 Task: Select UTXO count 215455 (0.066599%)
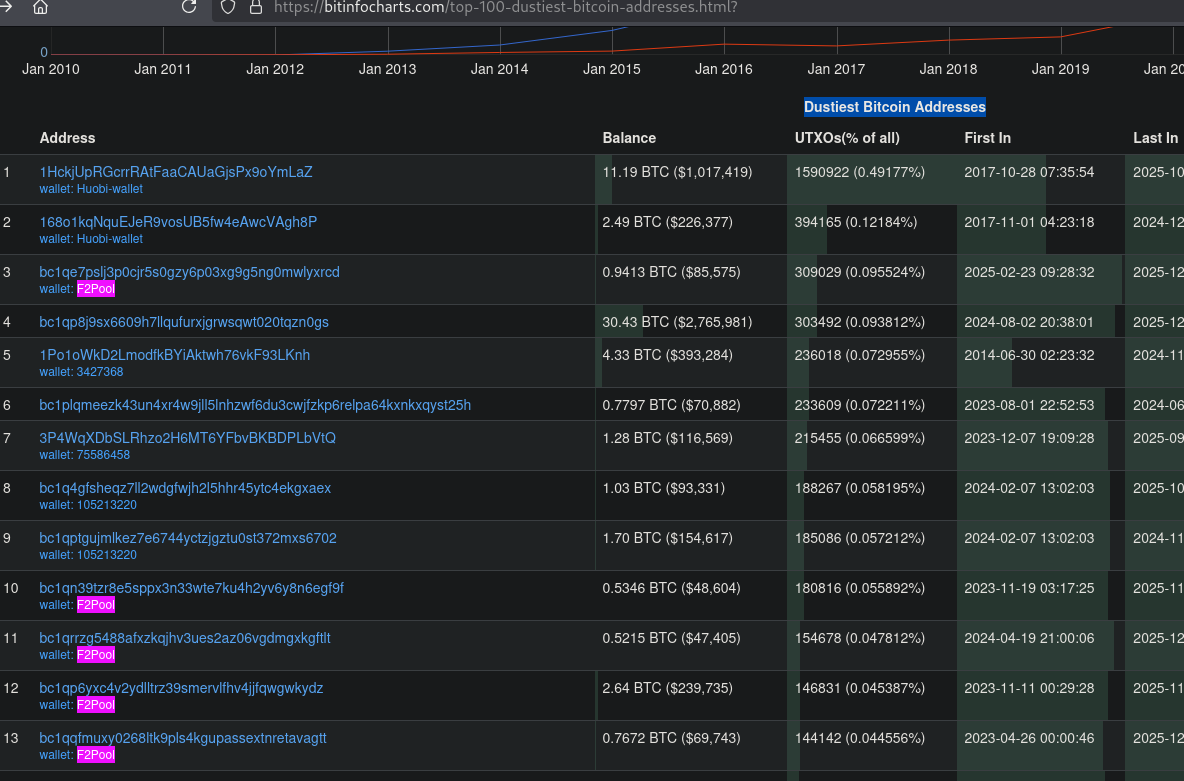[x=859, y=438]
